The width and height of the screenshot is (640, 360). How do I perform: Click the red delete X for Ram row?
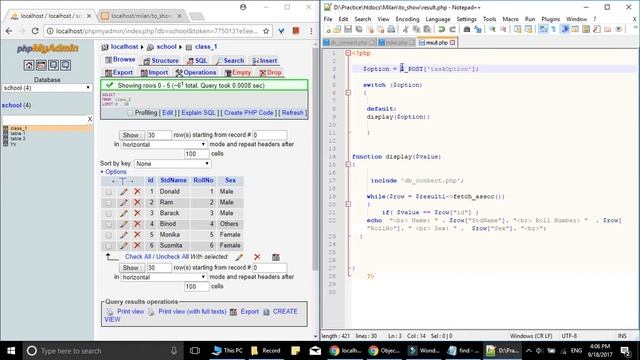tap(137, 202)
